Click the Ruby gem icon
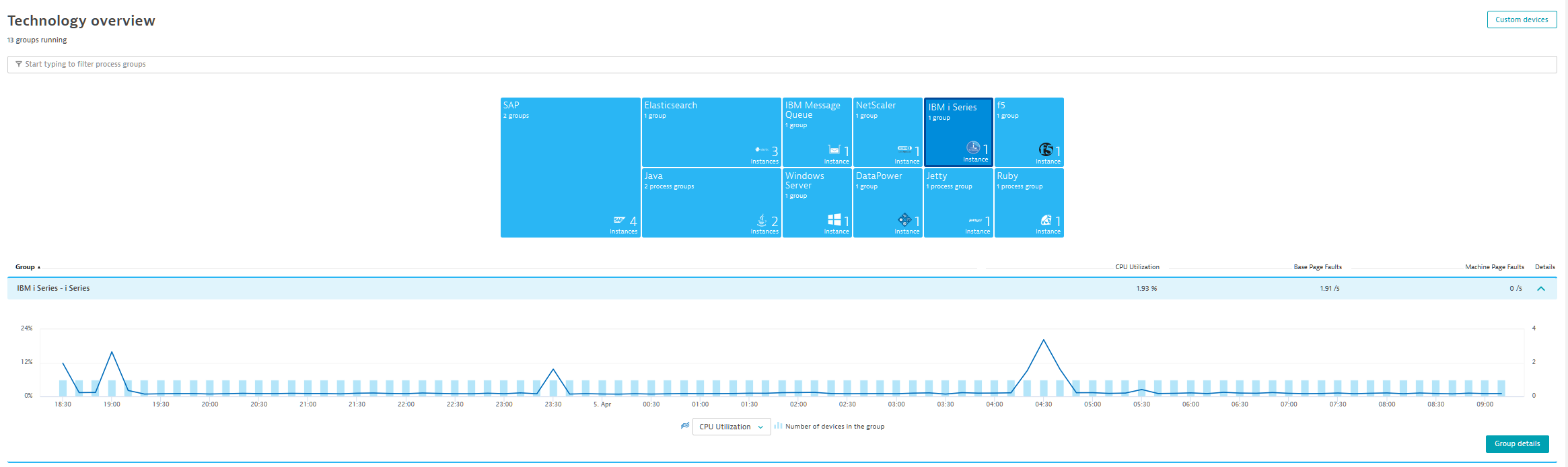This screenshot has width=1568, height=467. coord(1046,220)
